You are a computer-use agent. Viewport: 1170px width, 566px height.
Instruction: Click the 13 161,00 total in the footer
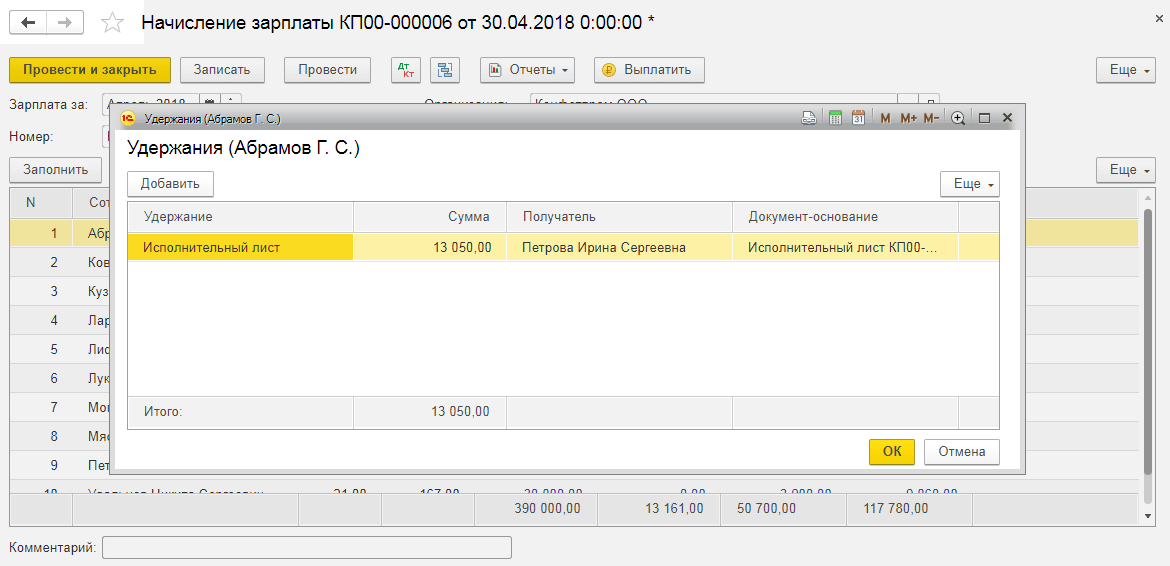[x=673, y=509]
